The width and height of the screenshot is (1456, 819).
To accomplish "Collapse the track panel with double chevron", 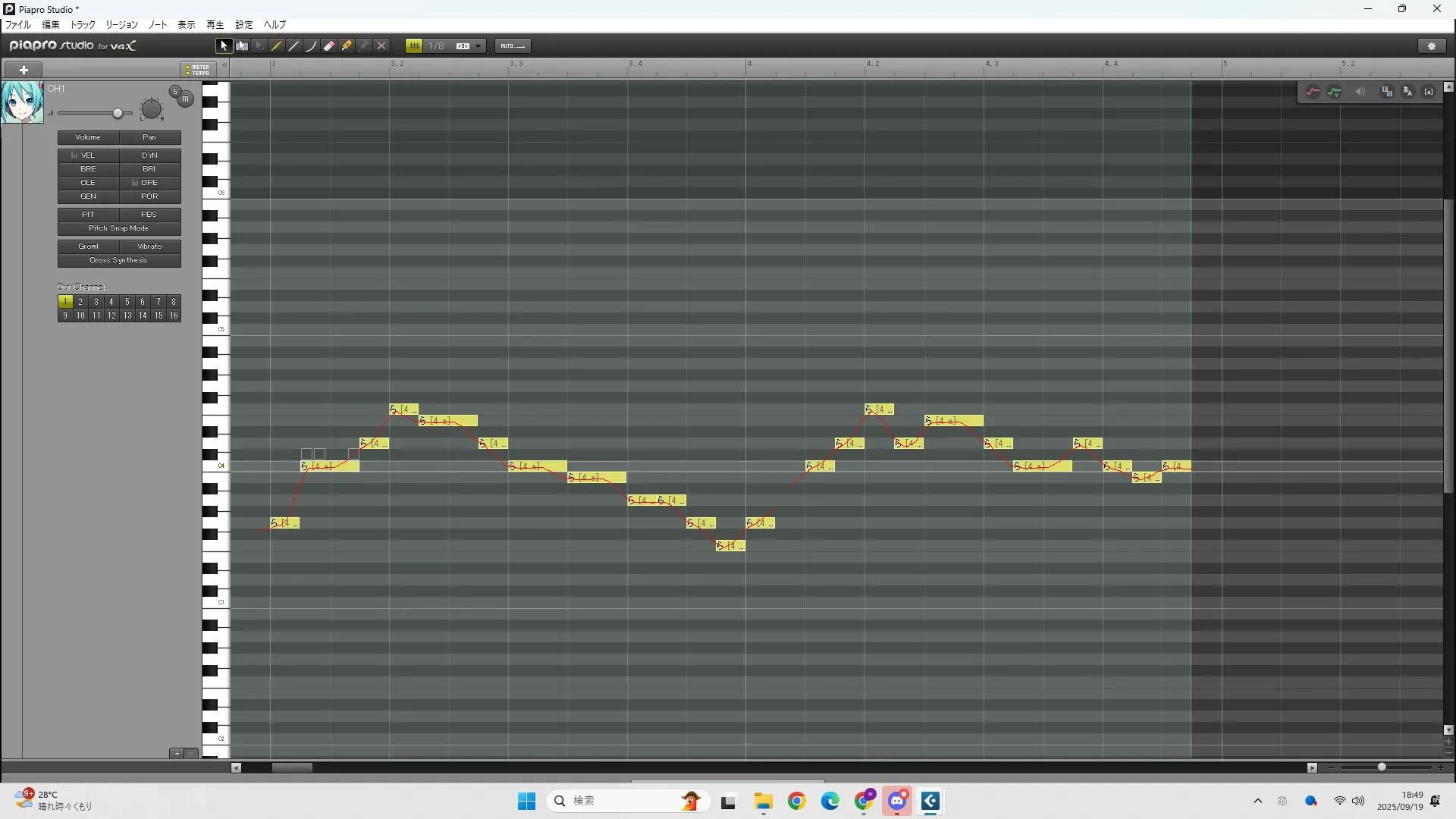I will coord(224,65).
